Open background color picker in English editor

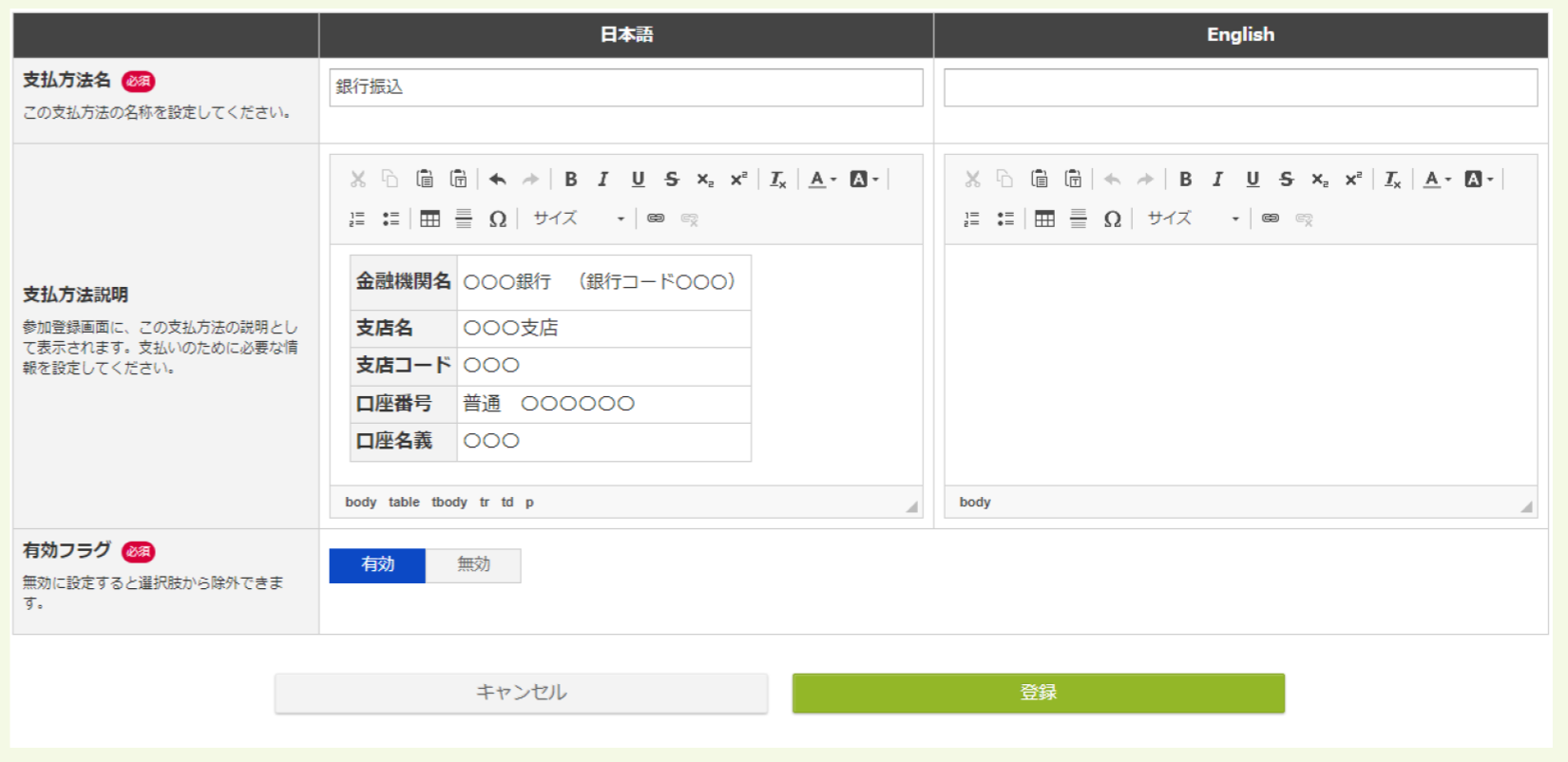[x=1478, y=179]
